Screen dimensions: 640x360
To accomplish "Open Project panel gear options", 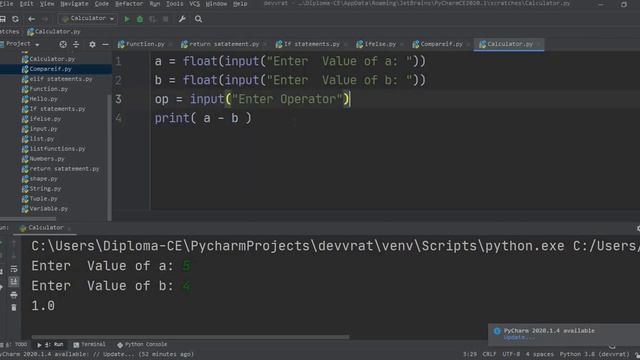I will [92, 44].
